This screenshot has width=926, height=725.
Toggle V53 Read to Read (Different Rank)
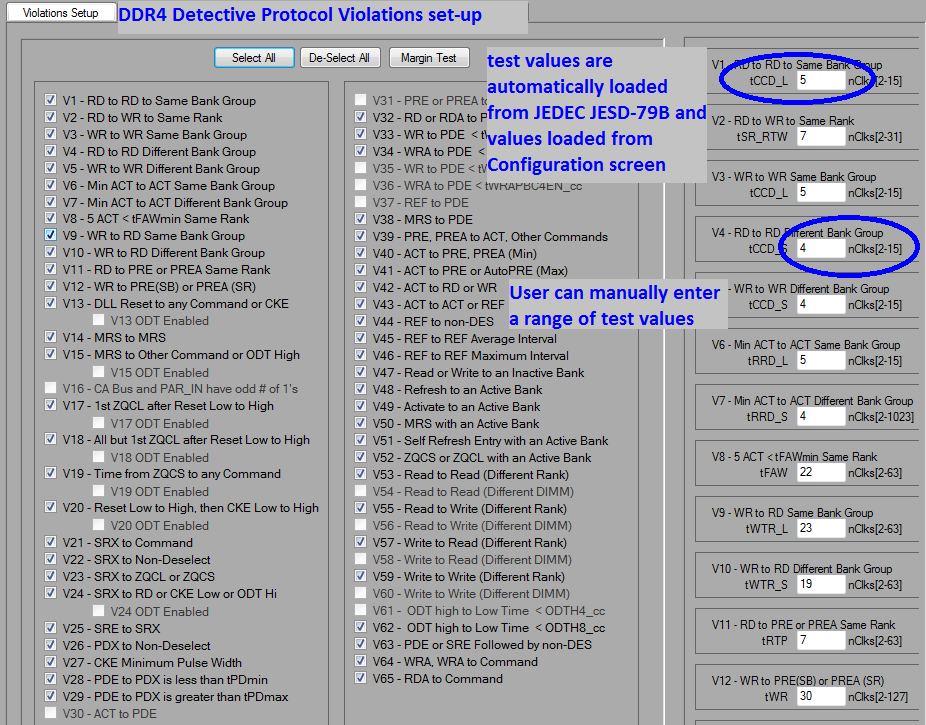coord(360,474)
